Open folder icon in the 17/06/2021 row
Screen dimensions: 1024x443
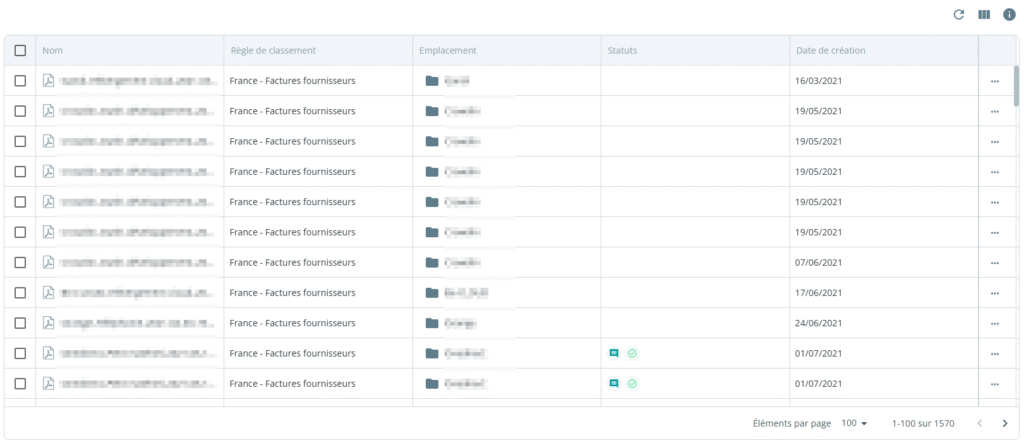[432, 293]
